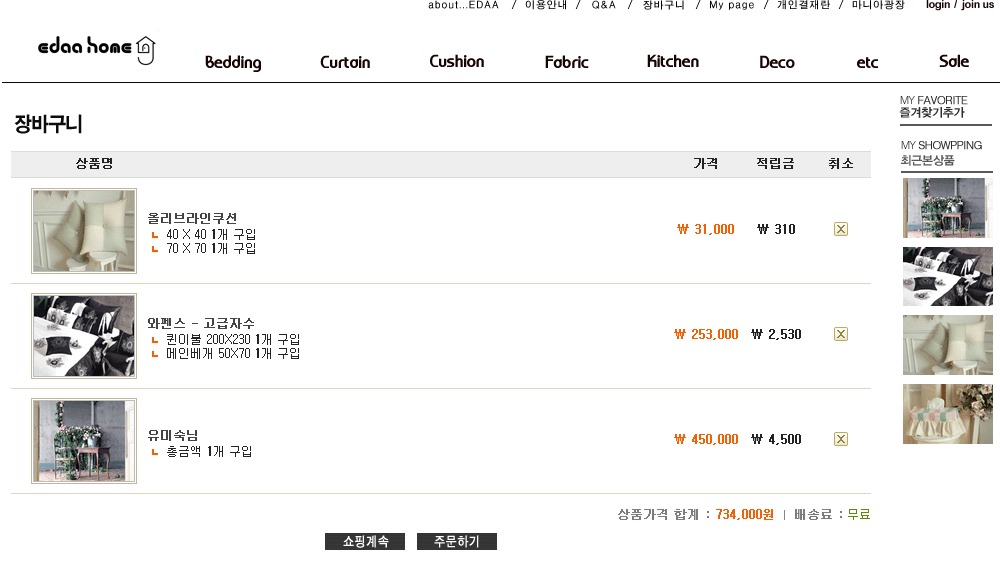1000x570 pixels.
Task: Open the Q&A link in top navigation
Action: tap(603, 5)
